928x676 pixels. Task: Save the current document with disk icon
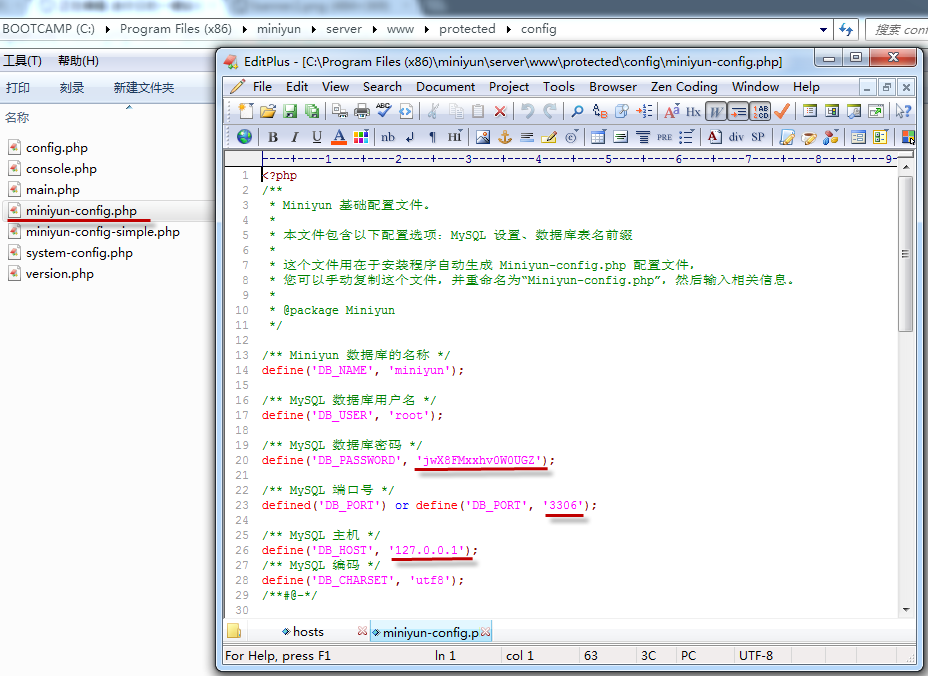tap(290, 111)
